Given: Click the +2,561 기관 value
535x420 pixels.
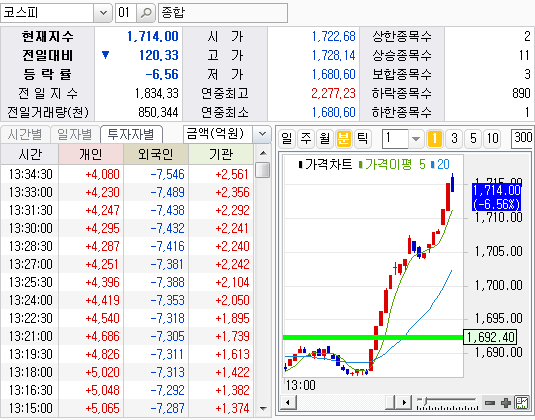Looking at the screenshot, I should [x=232, y=174].
